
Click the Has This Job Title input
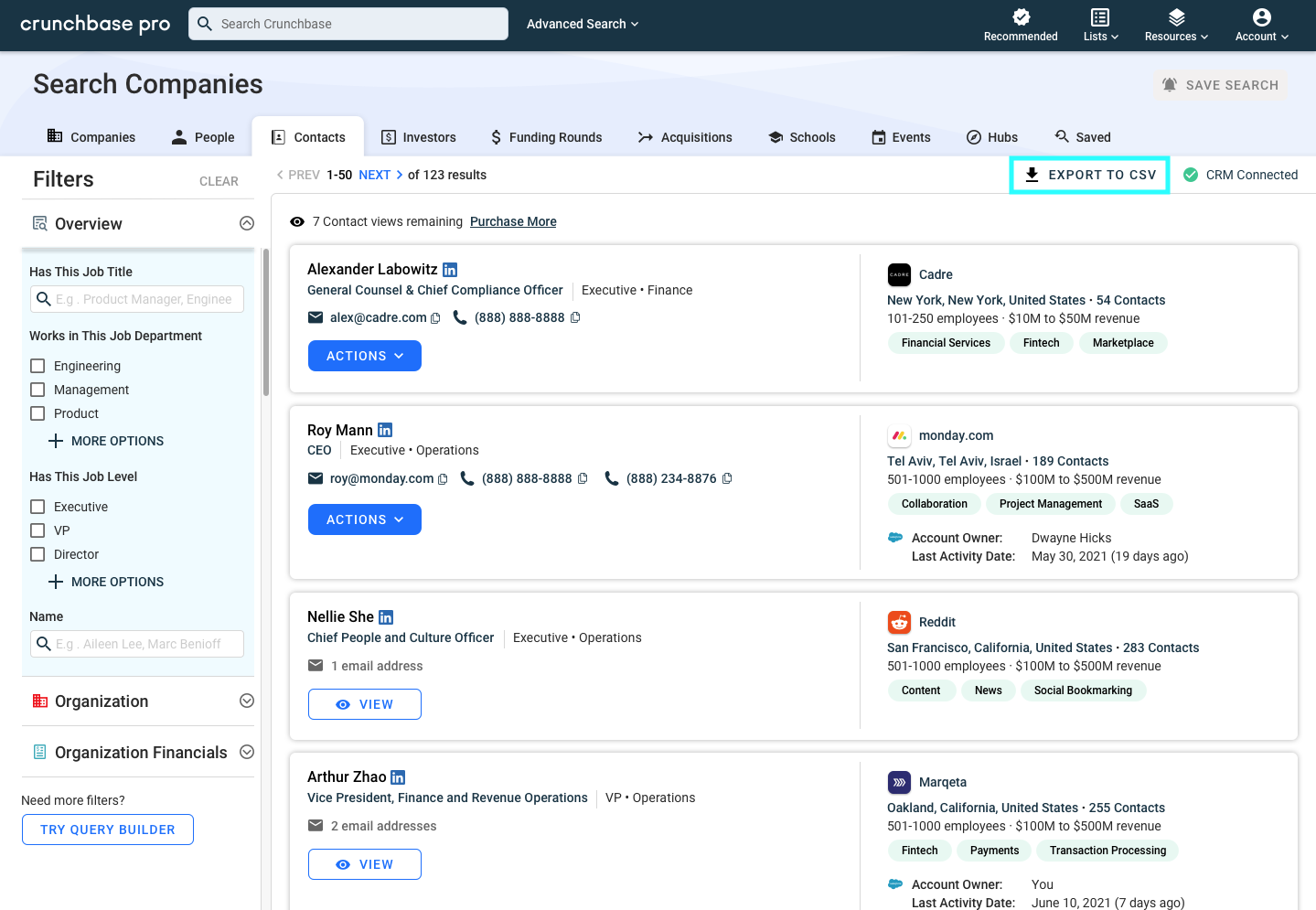coord(137,299)
